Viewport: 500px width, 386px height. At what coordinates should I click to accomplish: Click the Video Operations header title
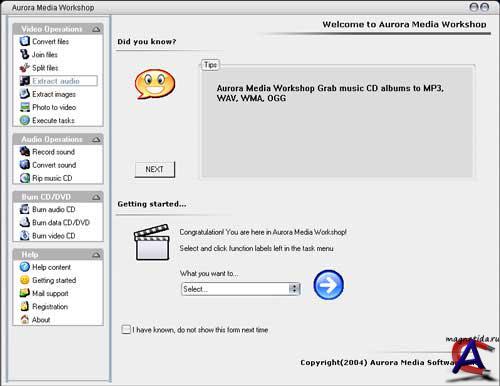click(52, 29)
